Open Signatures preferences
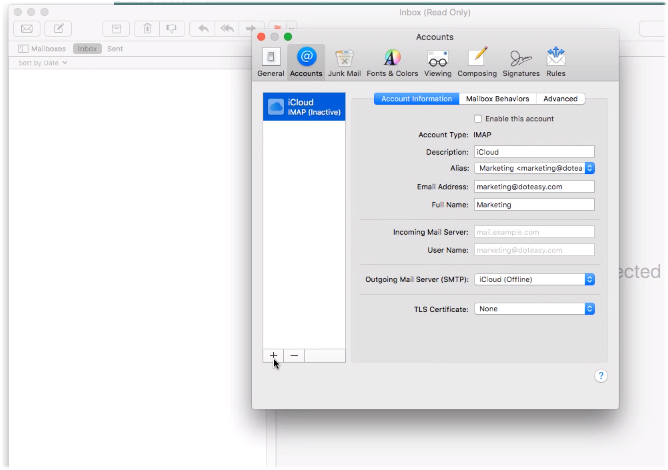This screenshot has width=668, height=470. click(x=521, y=62)
